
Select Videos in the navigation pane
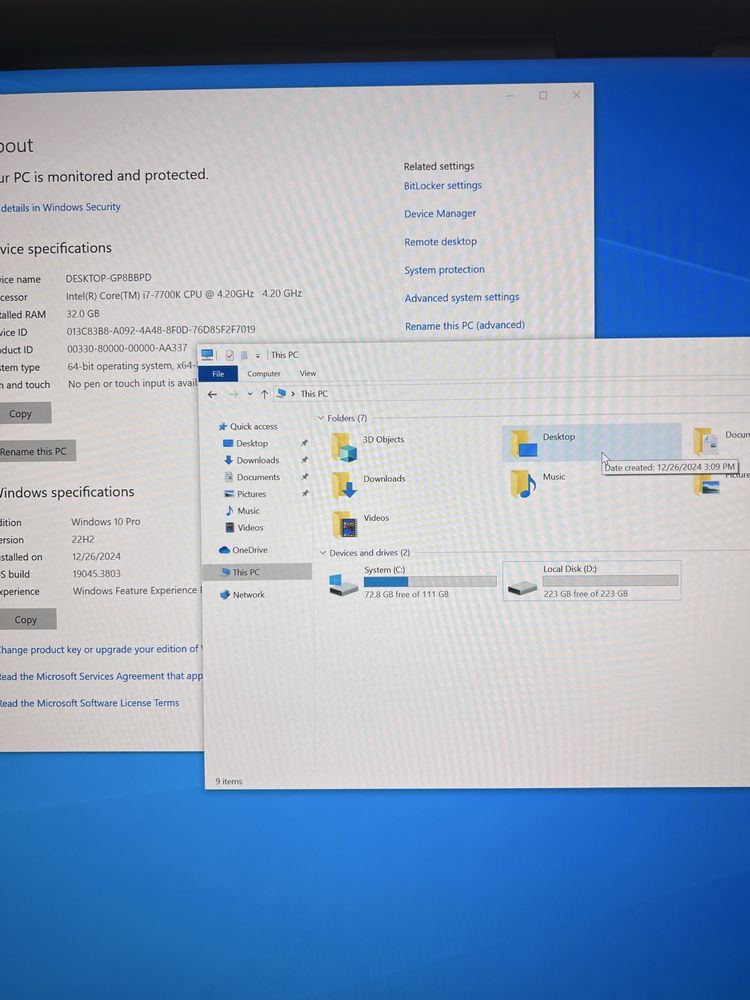click(x=249, y=528)
